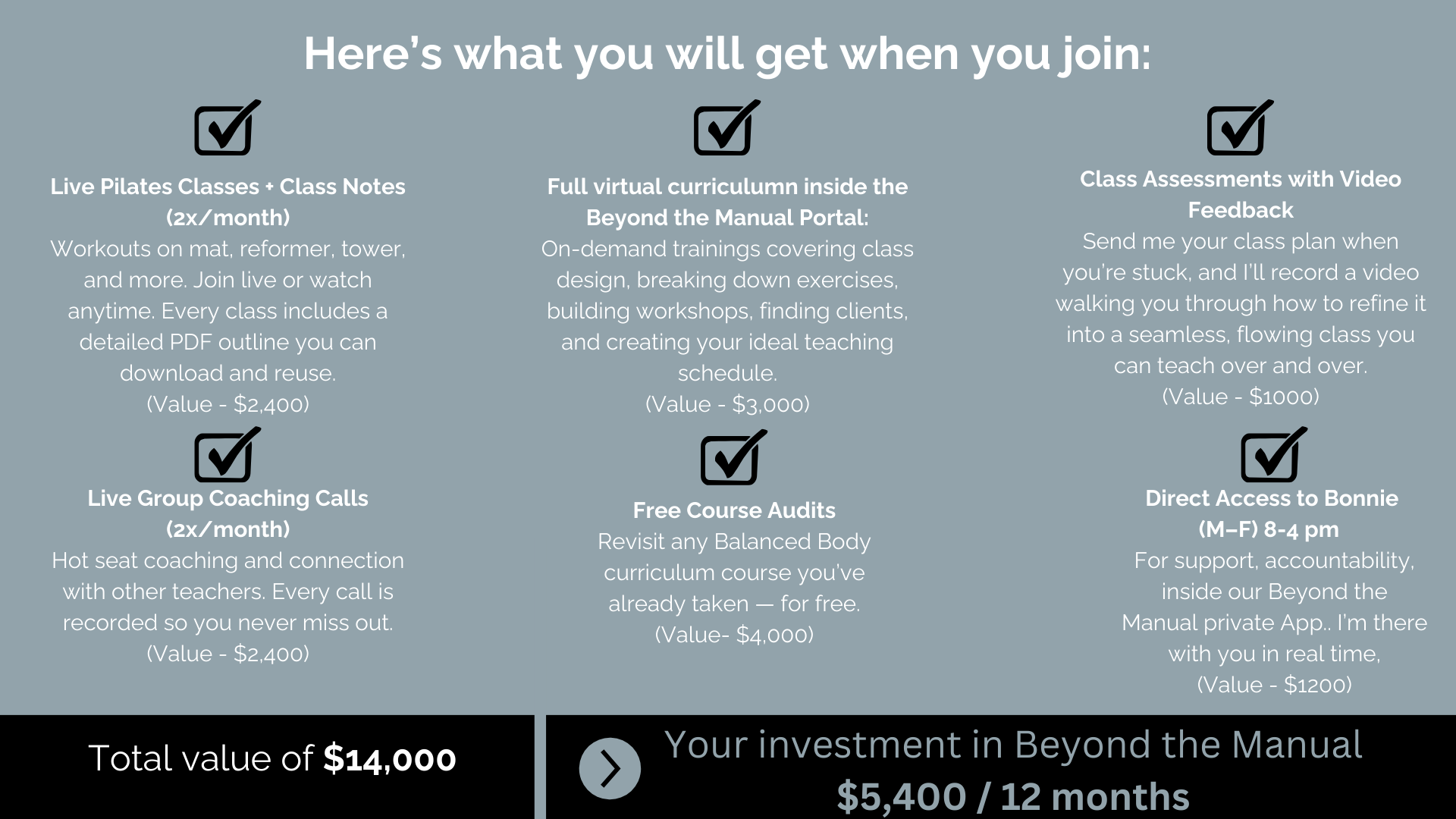Viewport: 1456px width, 819px height.
Task: Click the checkbox above Class Assessments heading
Action: [x=1238, y=129]
